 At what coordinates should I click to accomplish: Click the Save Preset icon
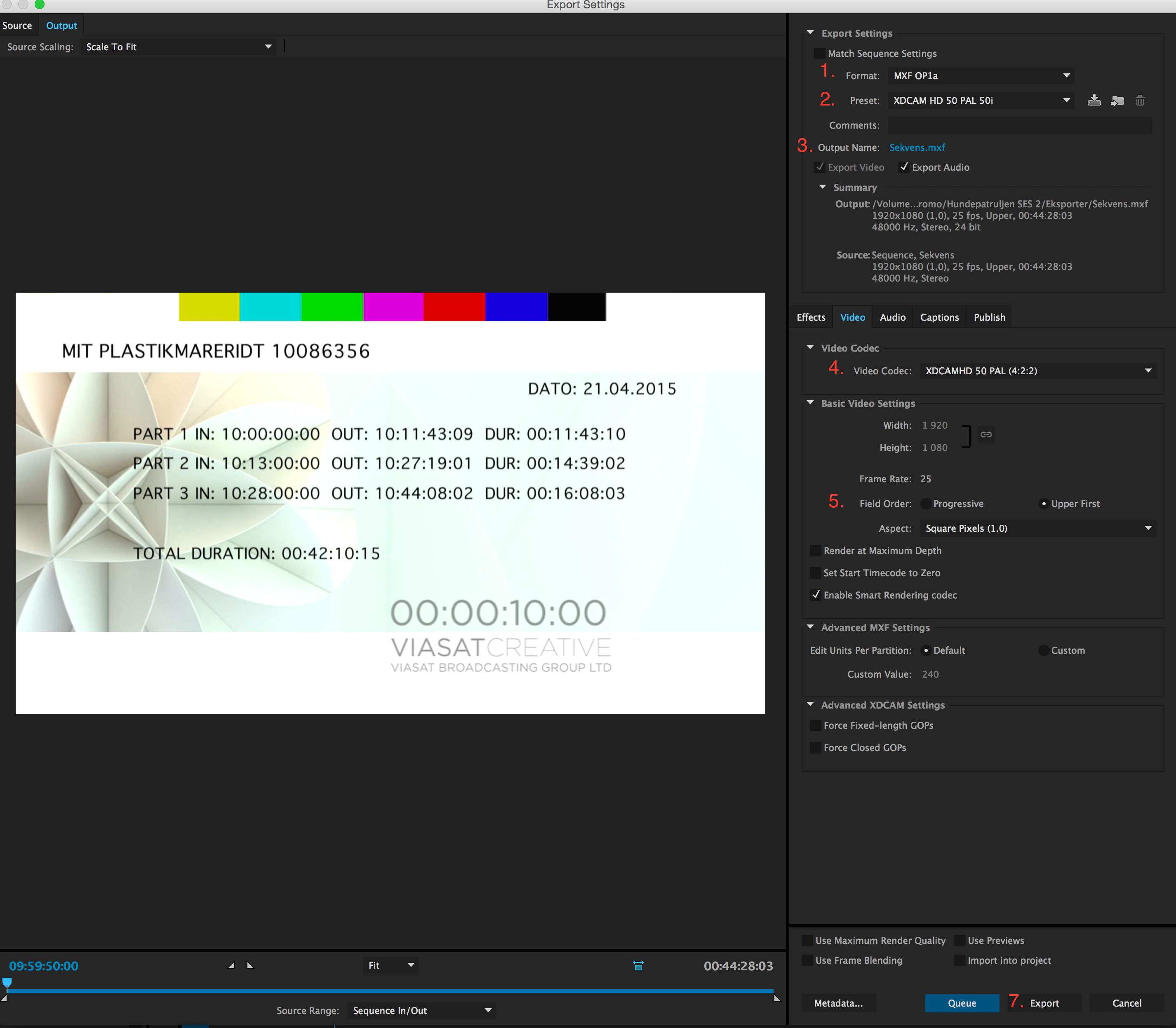pyautogui.click(x=1094, y=101)
